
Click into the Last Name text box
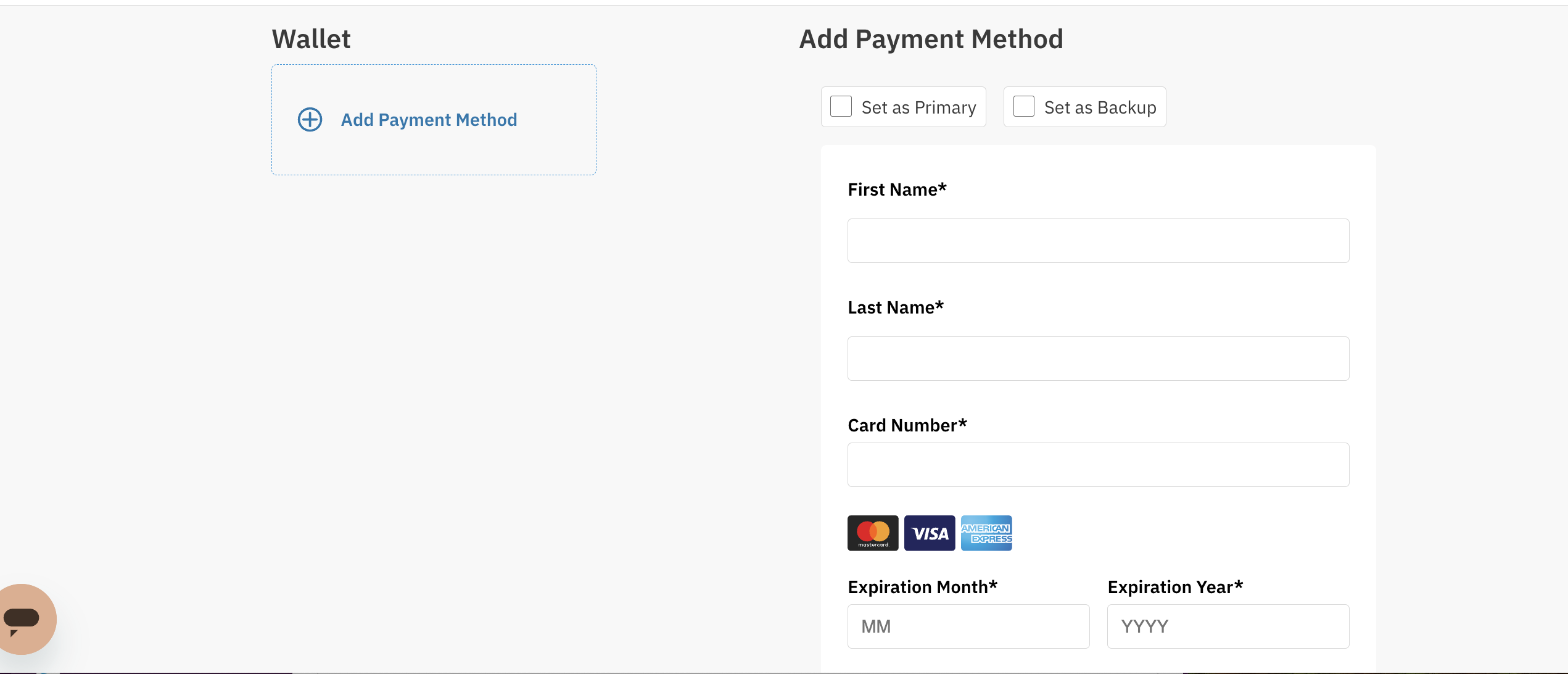(1098, 359)
